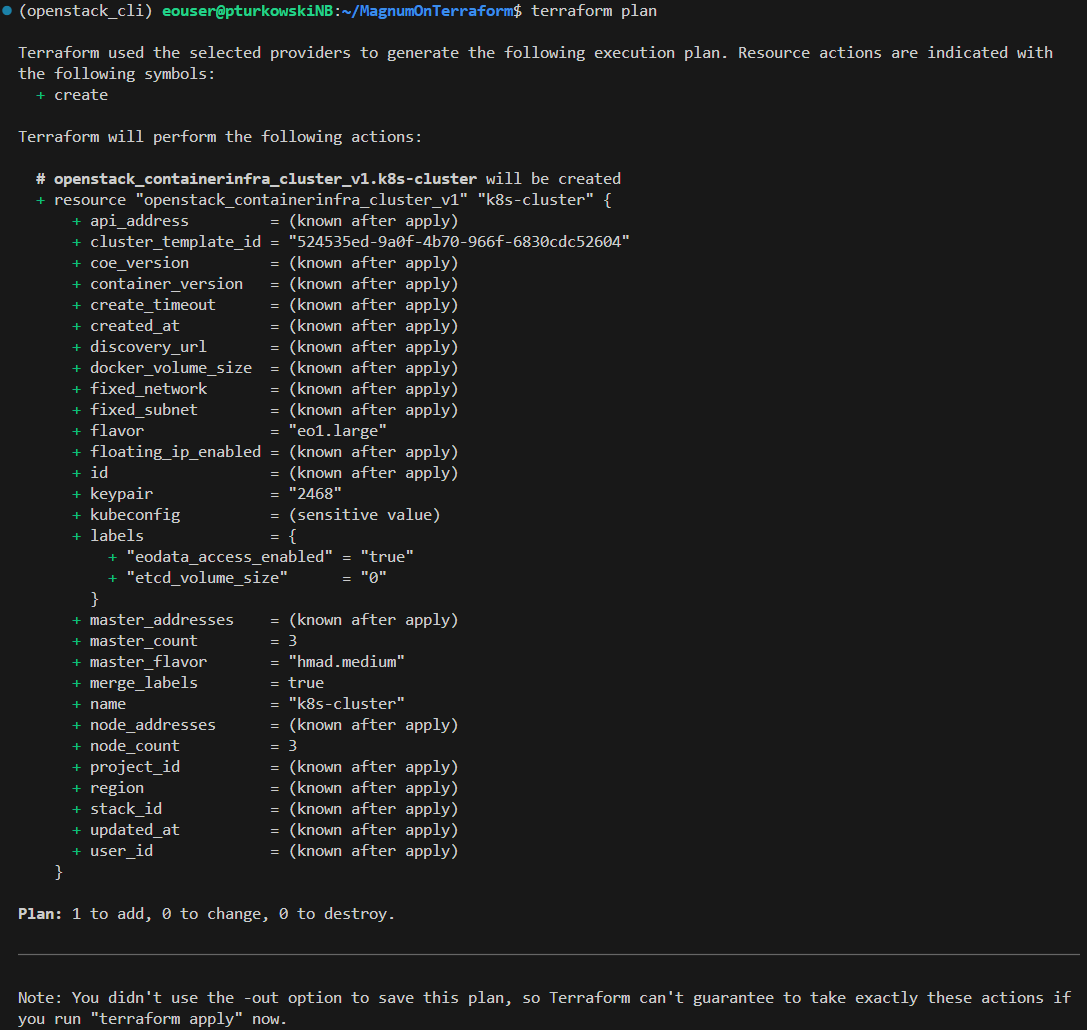
Task: Click the "etcd_volume_size" label key
Action: click(206, 578)
